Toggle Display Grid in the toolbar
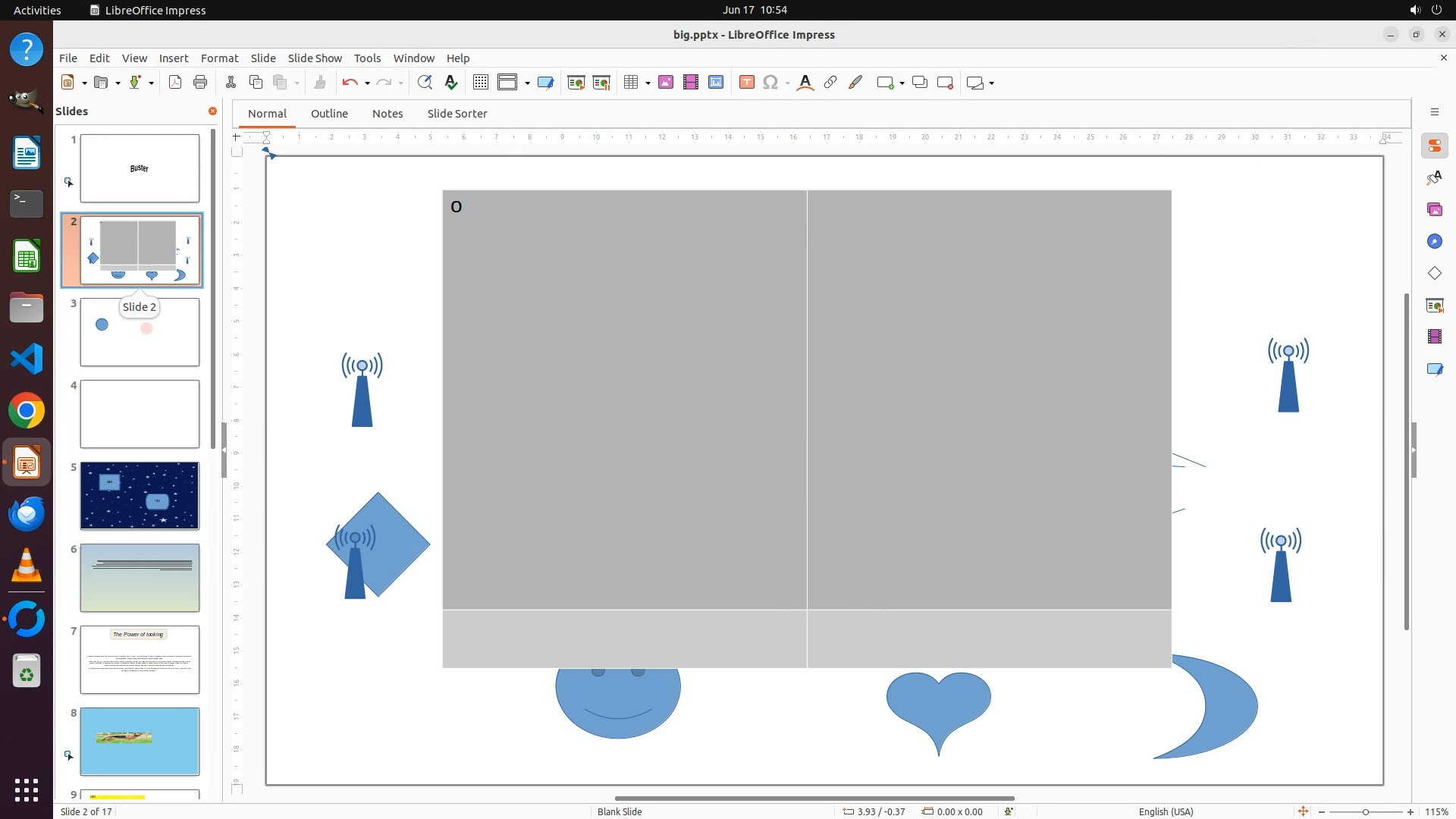 [x=480, y=83]
